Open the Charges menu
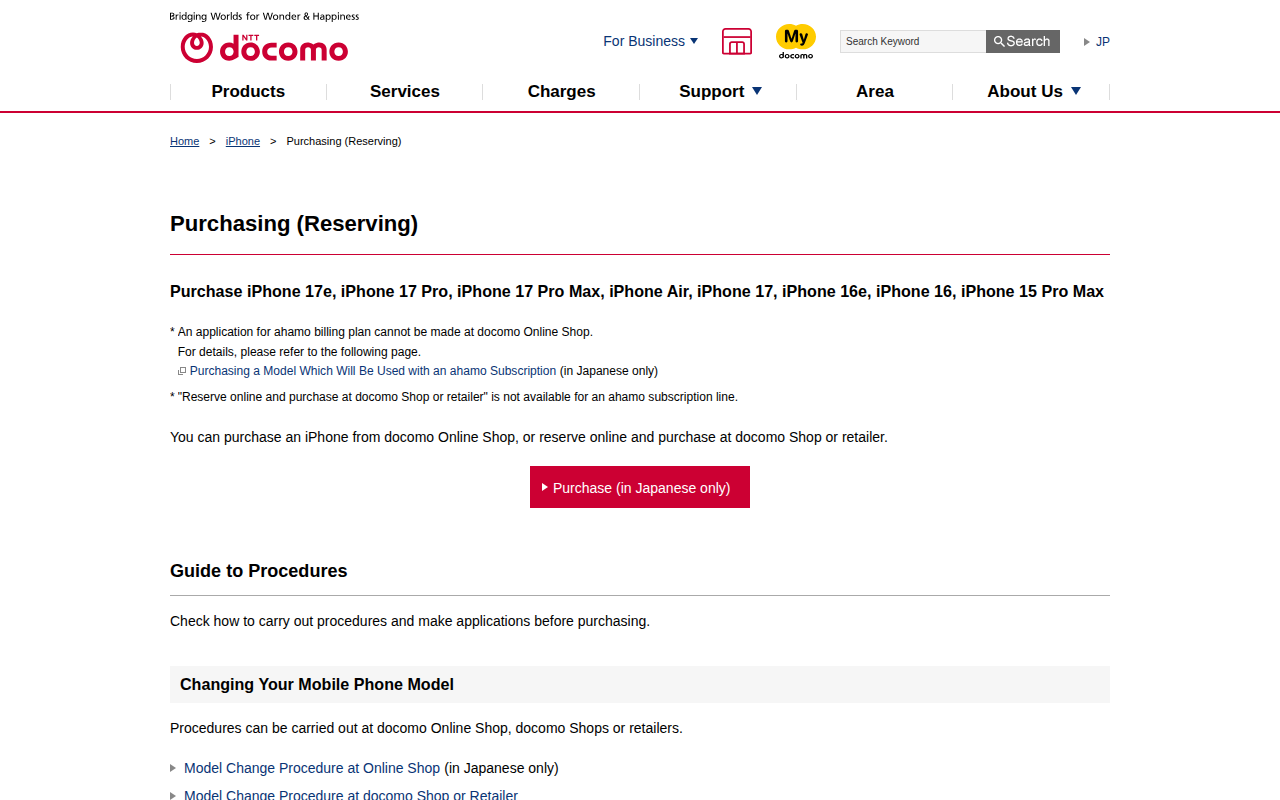Viewport: 1280px width, 800px height. point(561,91)
